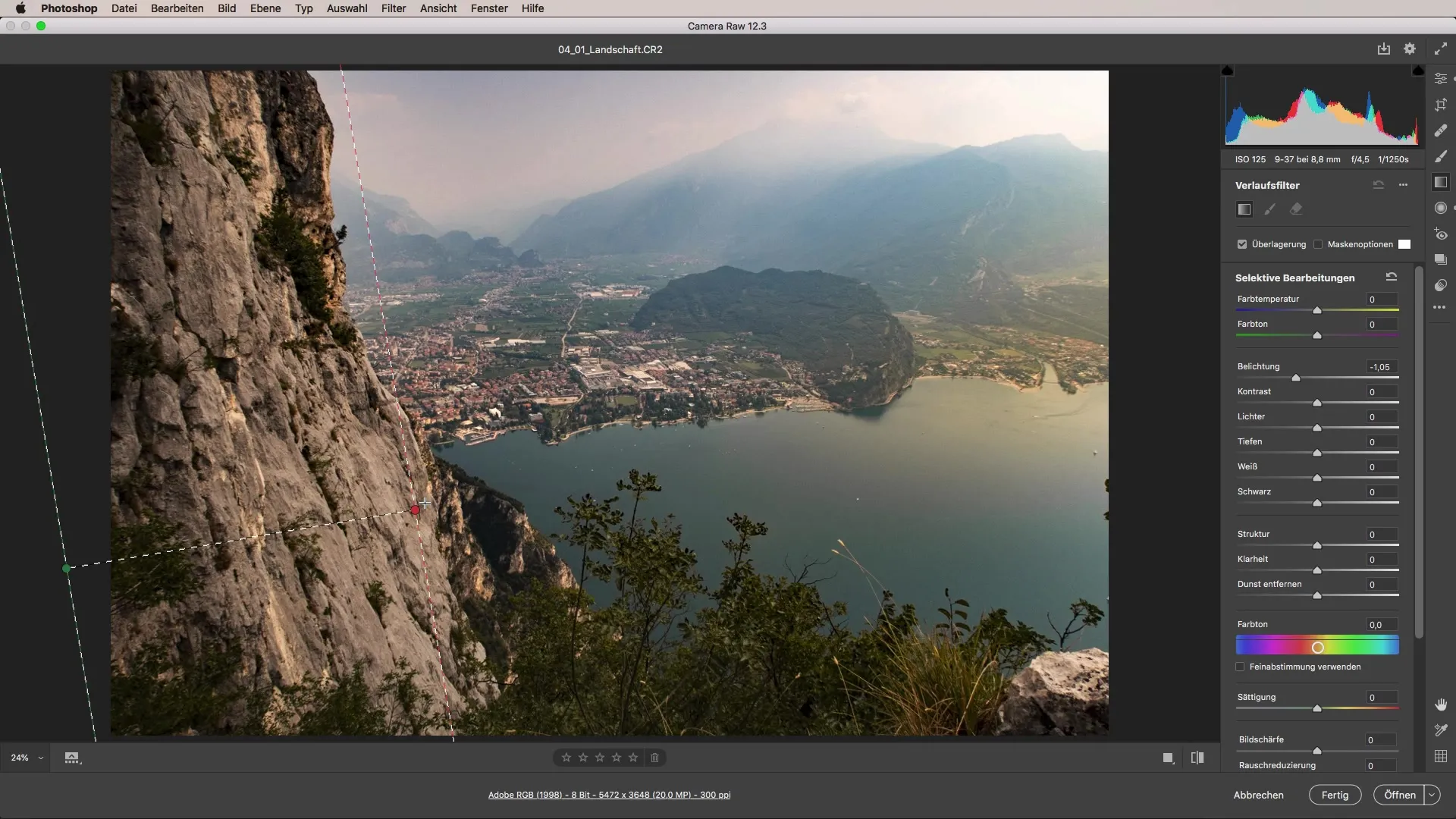Click the Sättigung slider handle
Viewport: 1456px width, 819px height.
click(x=1317, y=708)
